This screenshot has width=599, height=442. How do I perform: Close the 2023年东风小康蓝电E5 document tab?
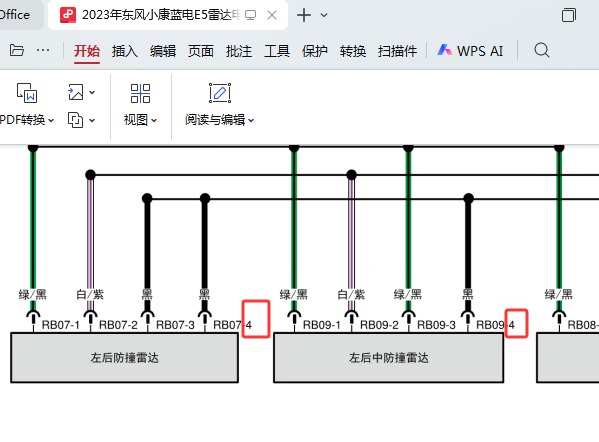pyautogui.click(x=272, y=15)
